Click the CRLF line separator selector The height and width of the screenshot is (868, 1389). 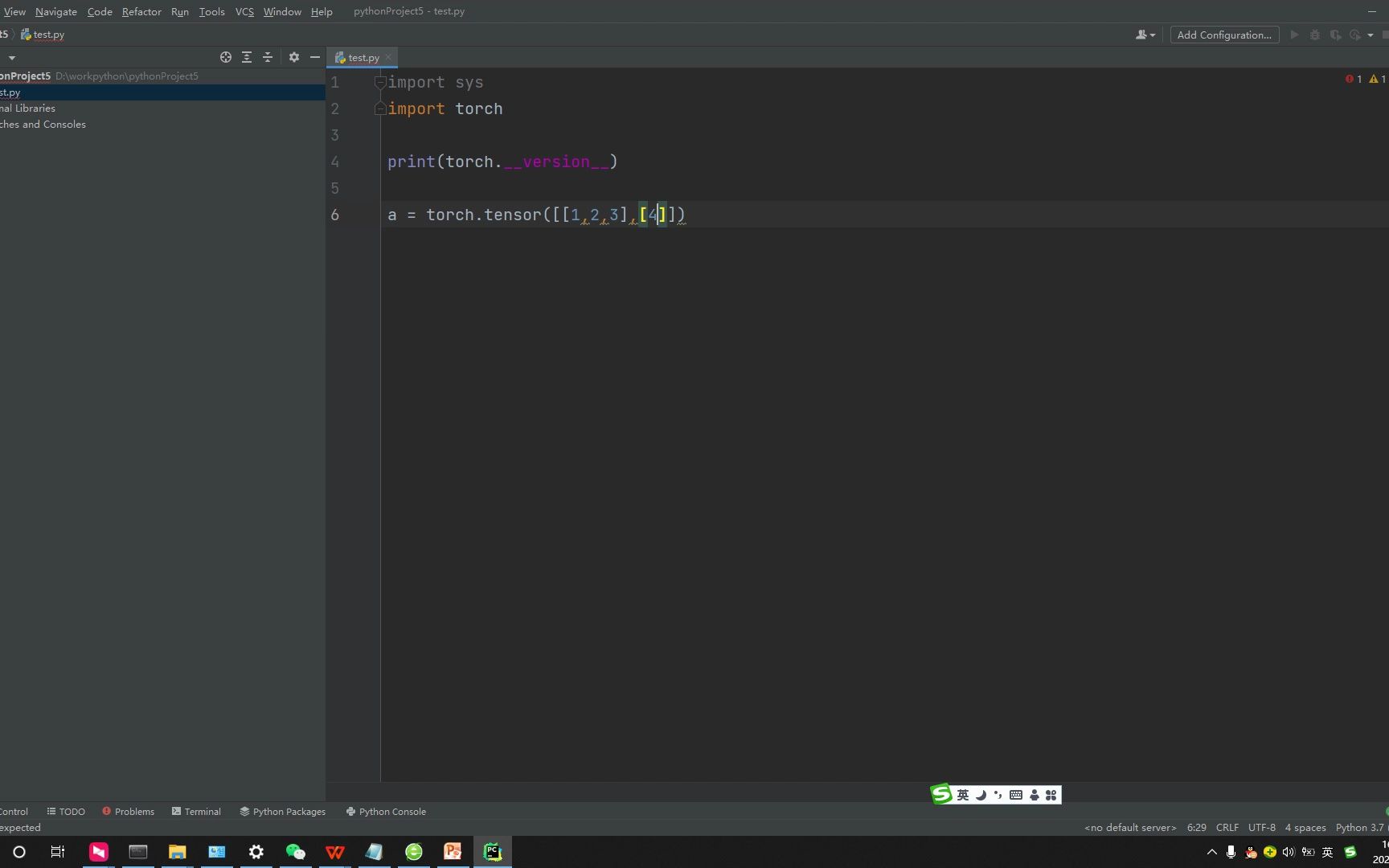tap(1227, 827)
